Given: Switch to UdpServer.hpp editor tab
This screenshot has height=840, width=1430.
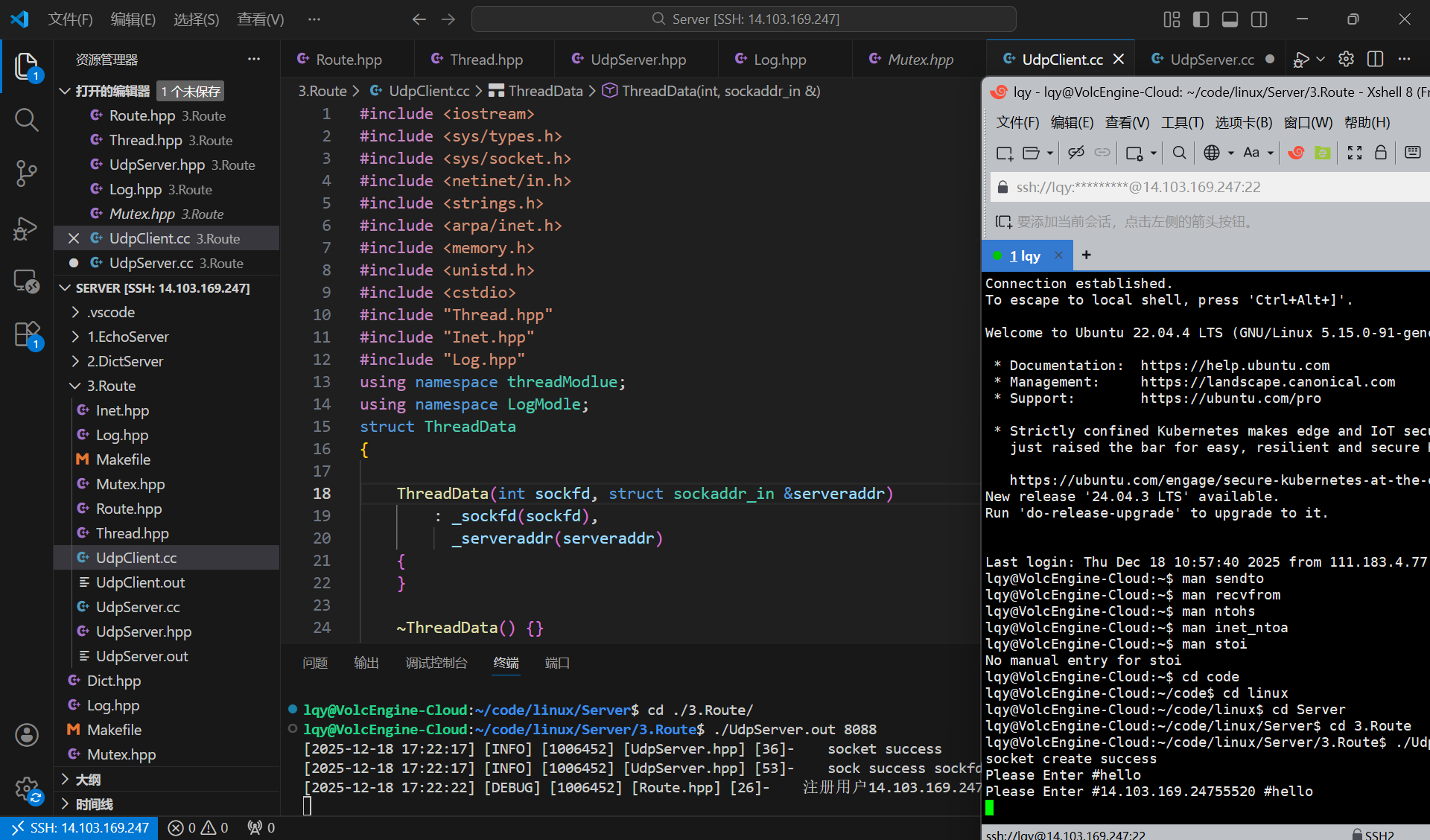Looking at the screenshot, I should point(638,60).
